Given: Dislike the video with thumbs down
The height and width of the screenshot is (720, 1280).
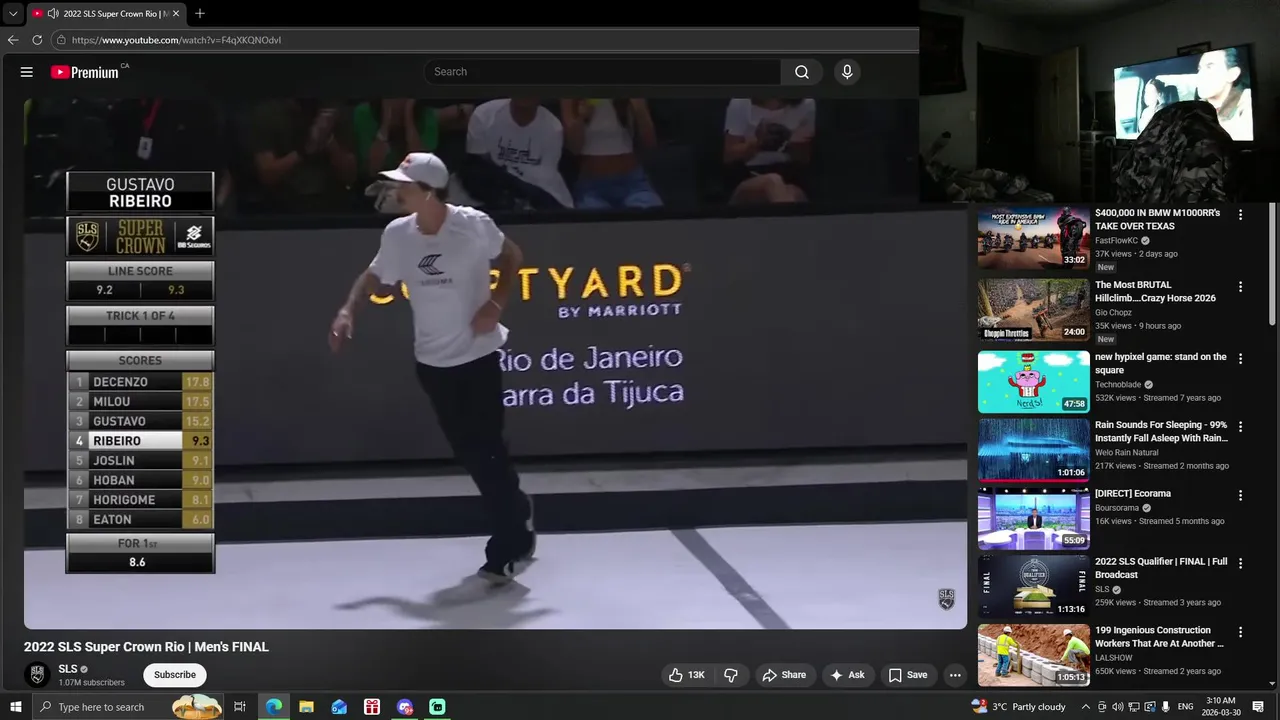Looking at the screenshot, I should 731,675.
